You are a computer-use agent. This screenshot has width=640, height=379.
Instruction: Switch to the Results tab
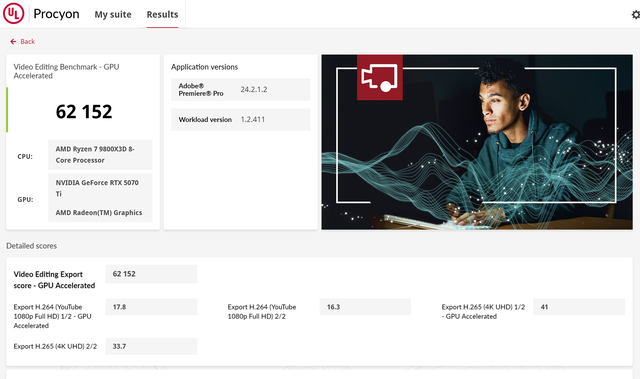[x=162, y=15]
